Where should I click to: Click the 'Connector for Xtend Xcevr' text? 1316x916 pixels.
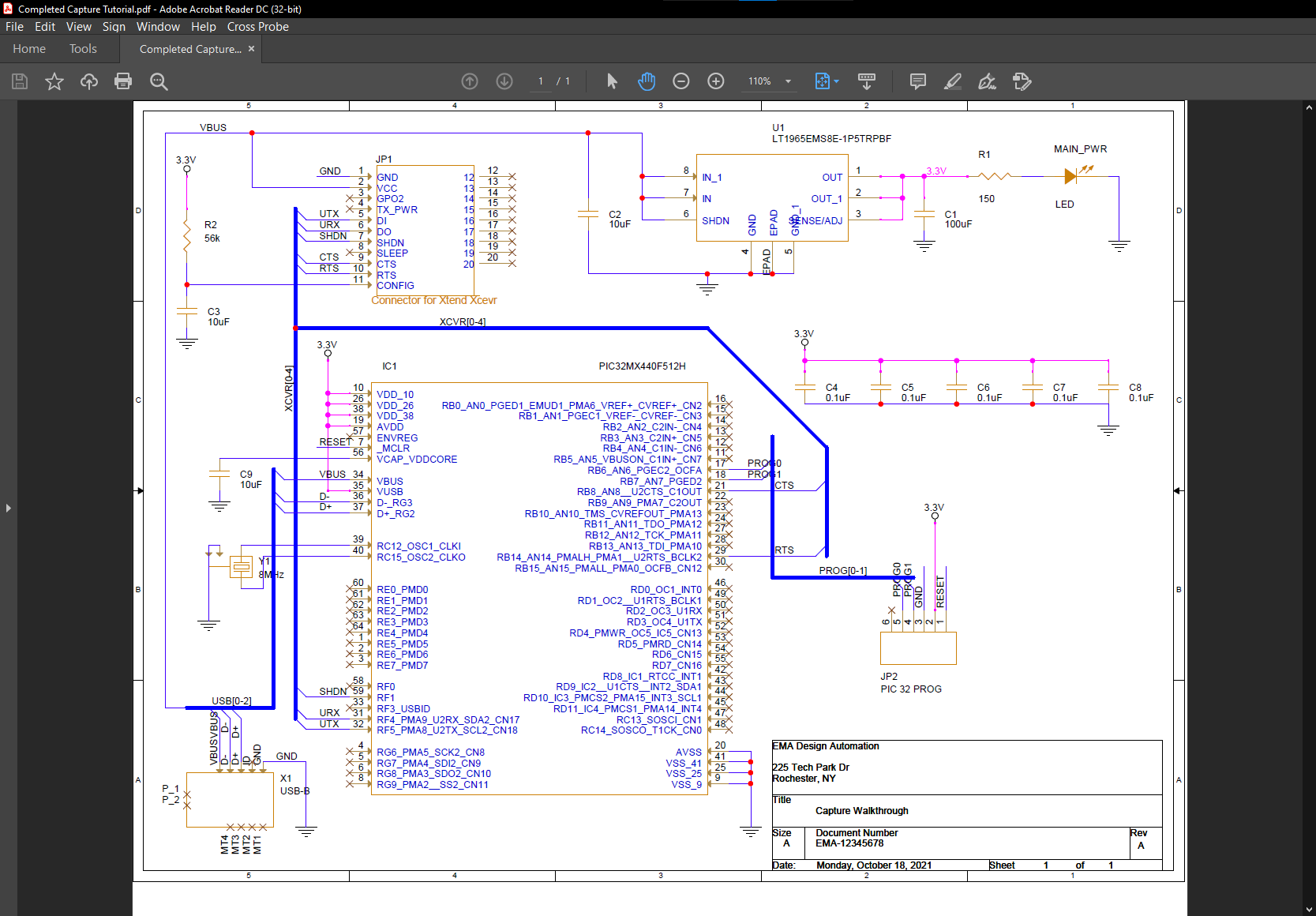434,301
